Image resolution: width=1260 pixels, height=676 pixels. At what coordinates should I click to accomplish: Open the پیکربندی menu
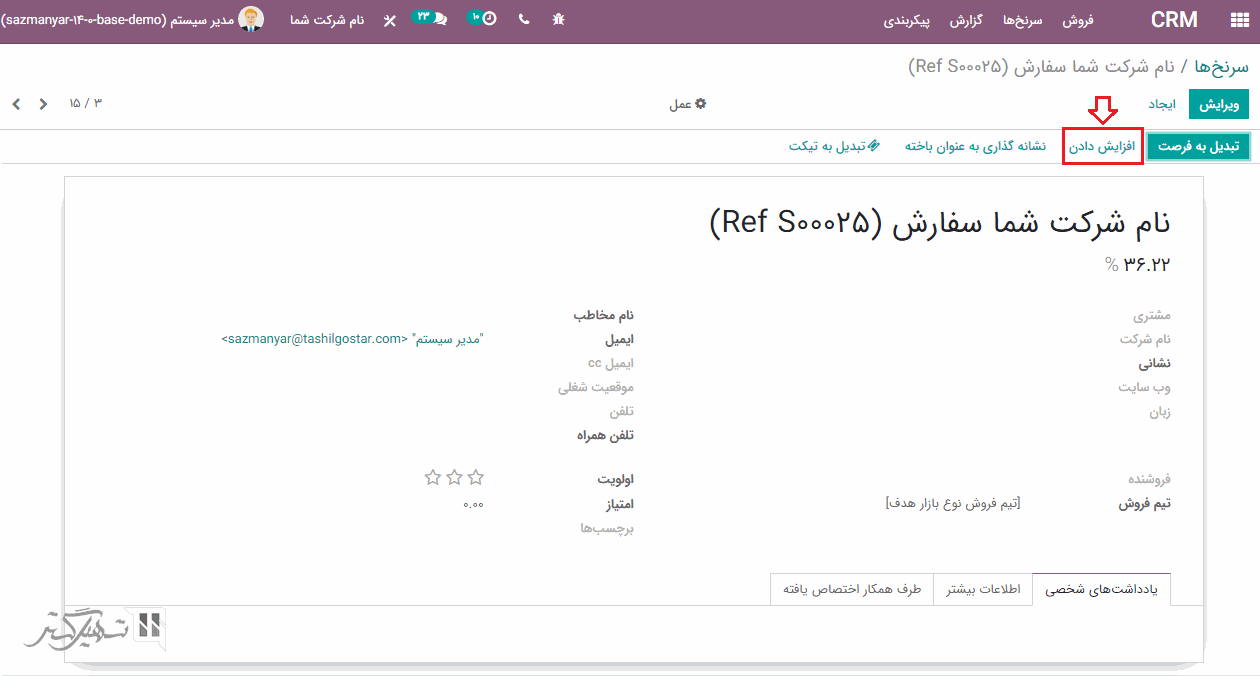(x=907, y=20)
